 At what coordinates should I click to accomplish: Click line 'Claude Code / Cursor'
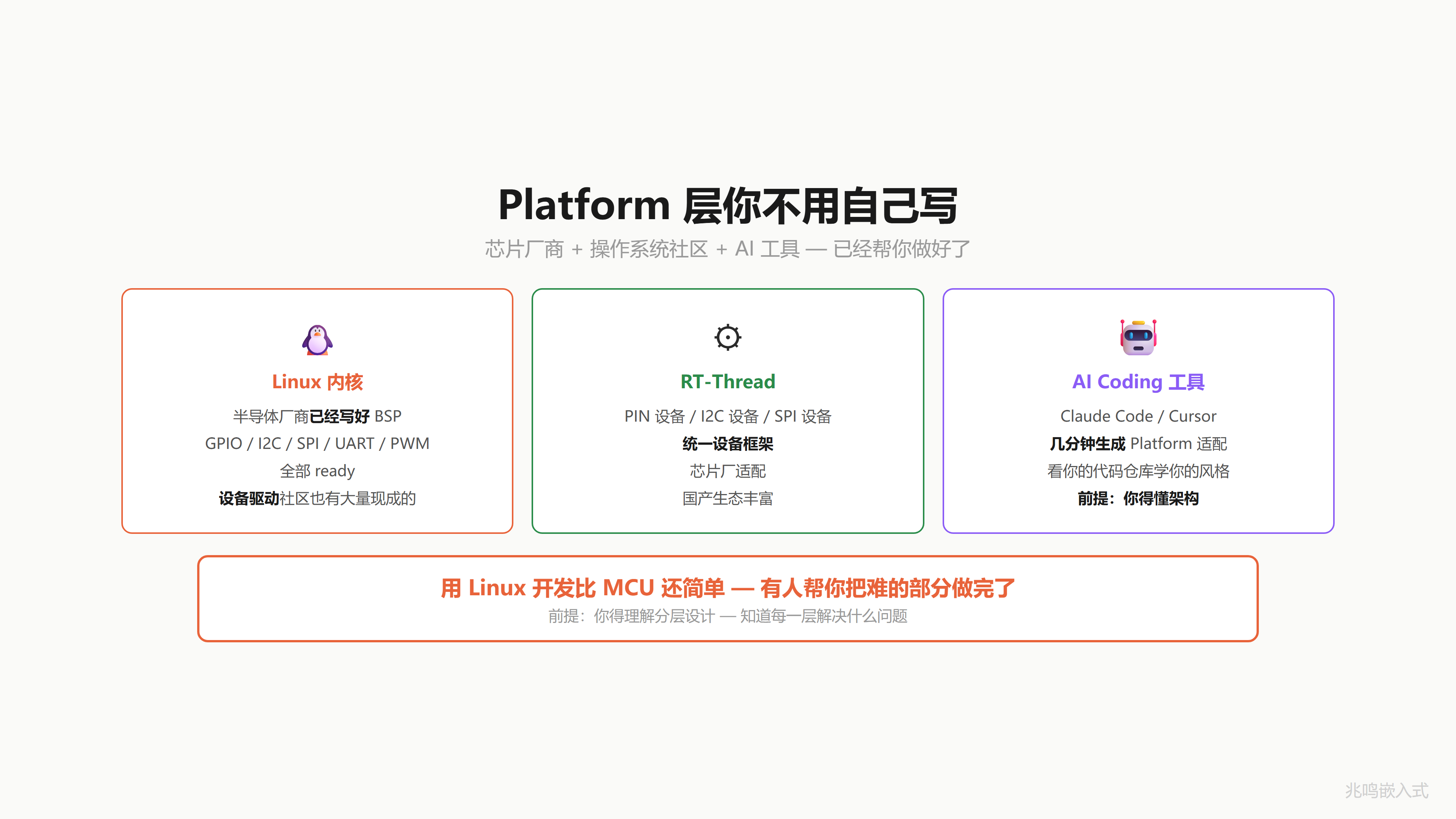tap(1138, 416)
